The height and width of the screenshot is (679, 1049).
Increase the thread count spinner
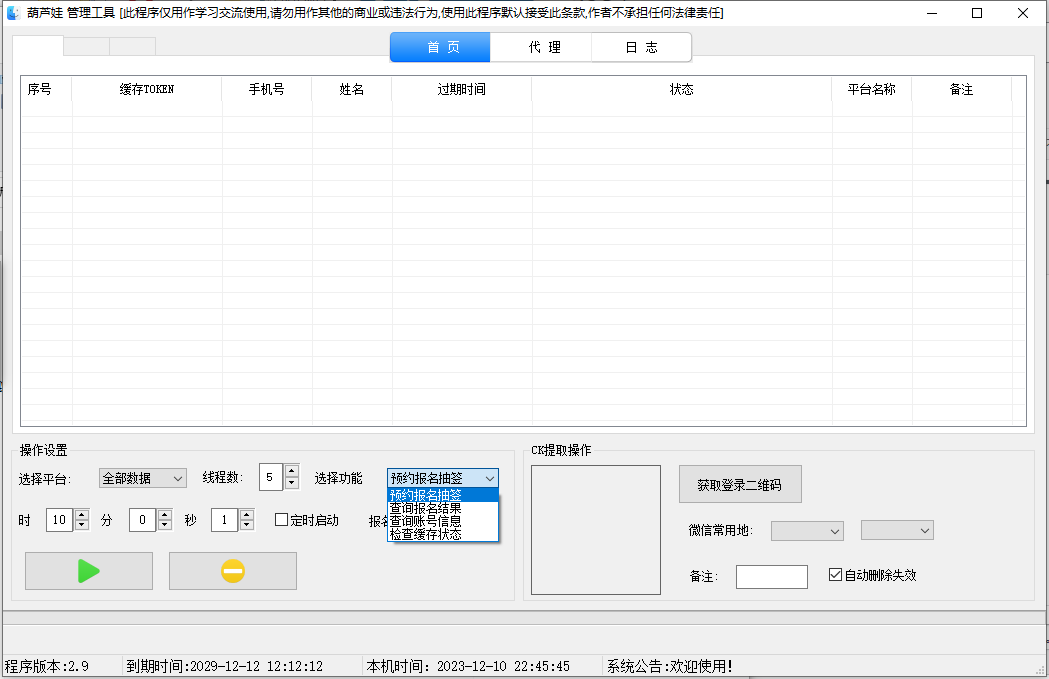[x=291, y=471]
